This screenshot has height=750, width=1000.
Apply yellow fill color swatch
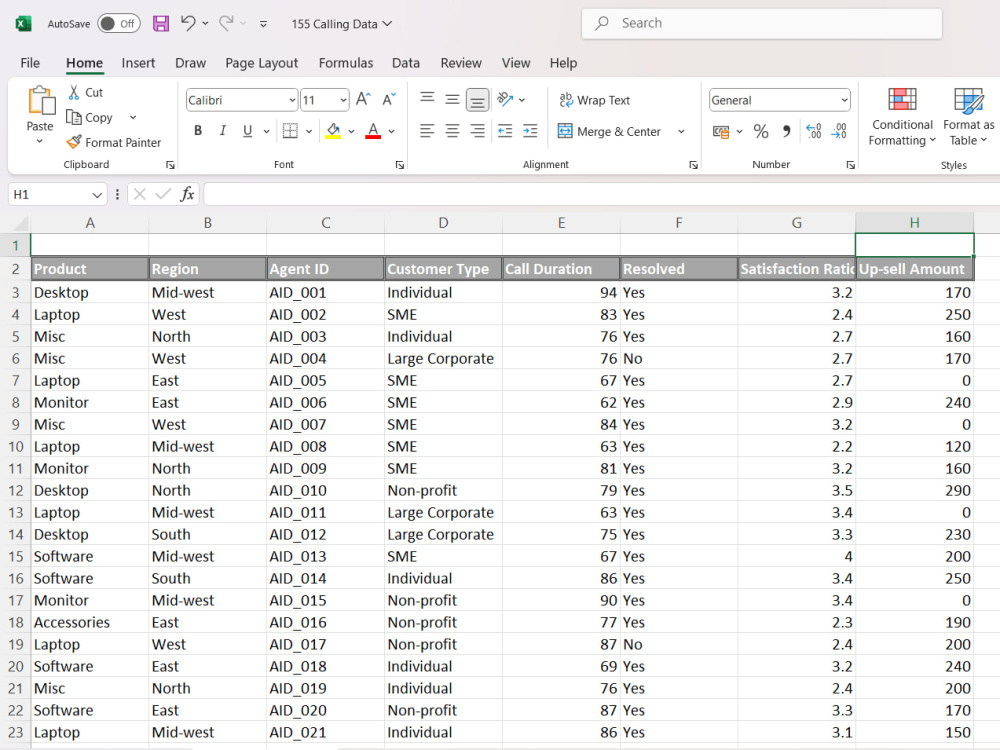(x=333, y=131)
